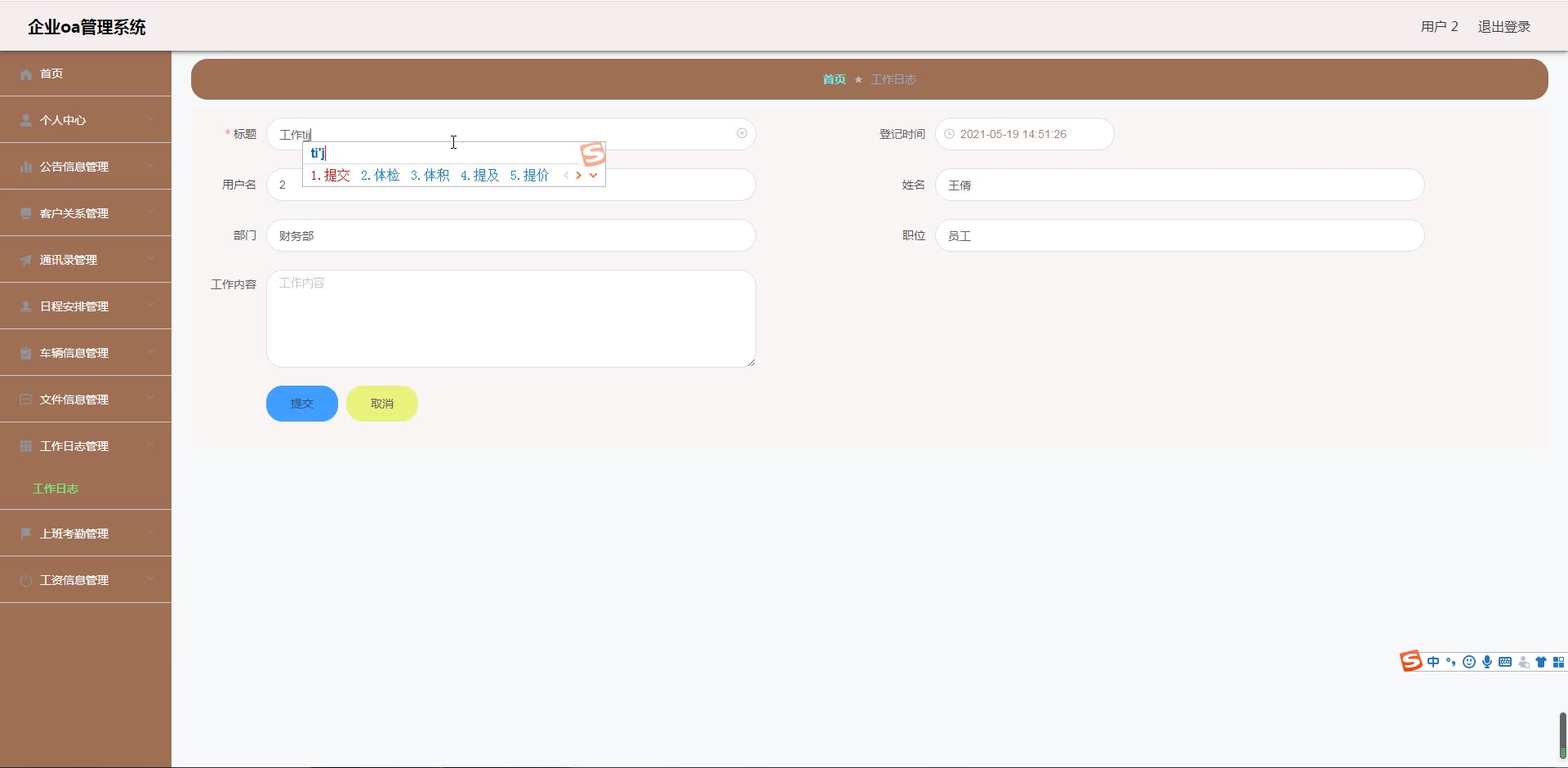Open the 个人中心 sidebar menu
This screenshot has width=1568, height=768.
[x=86, y=120]
